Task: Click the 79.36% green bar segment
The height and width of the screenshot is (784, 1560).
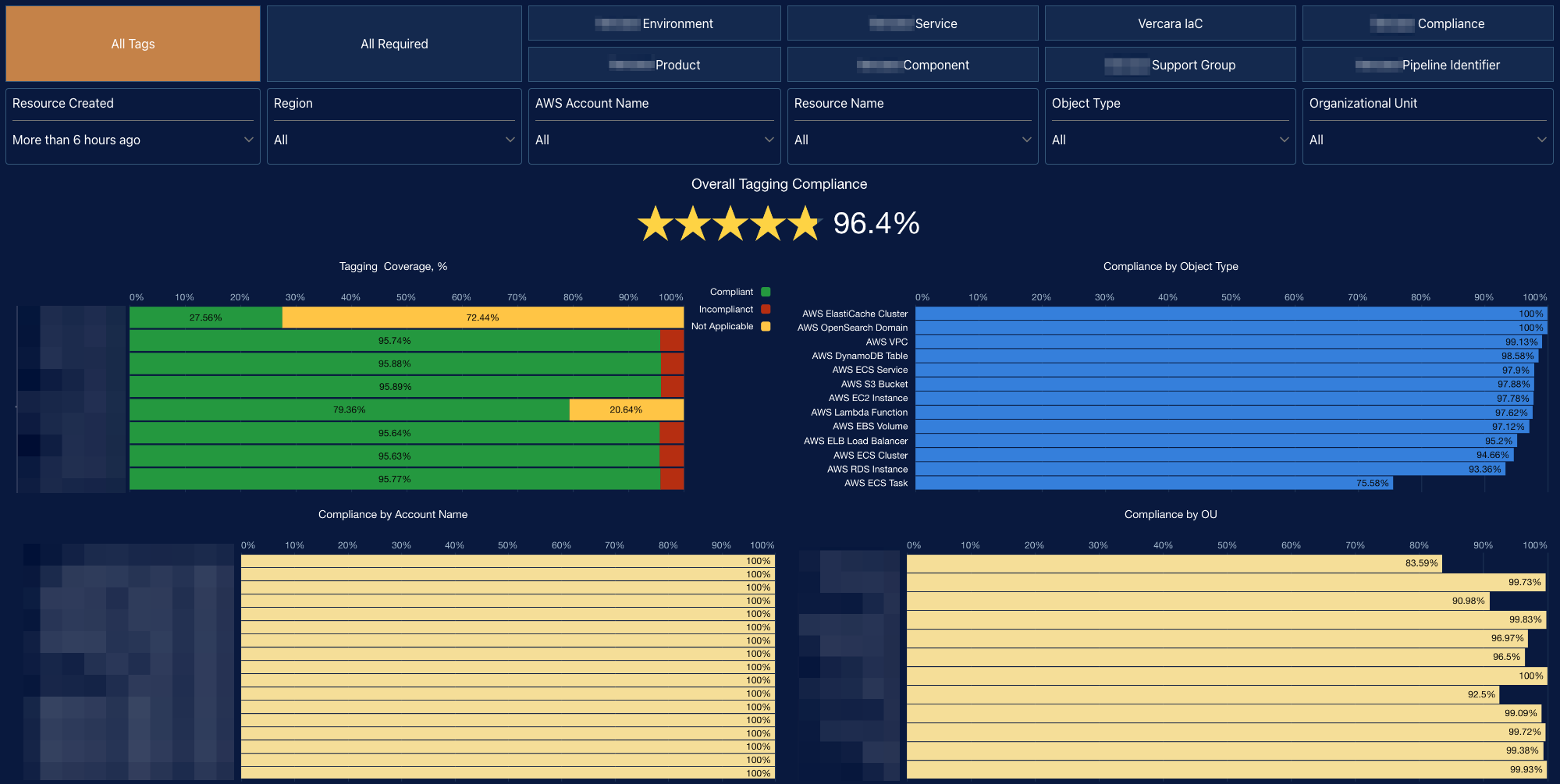Action: pyautogui.click(x=350, y=410)
